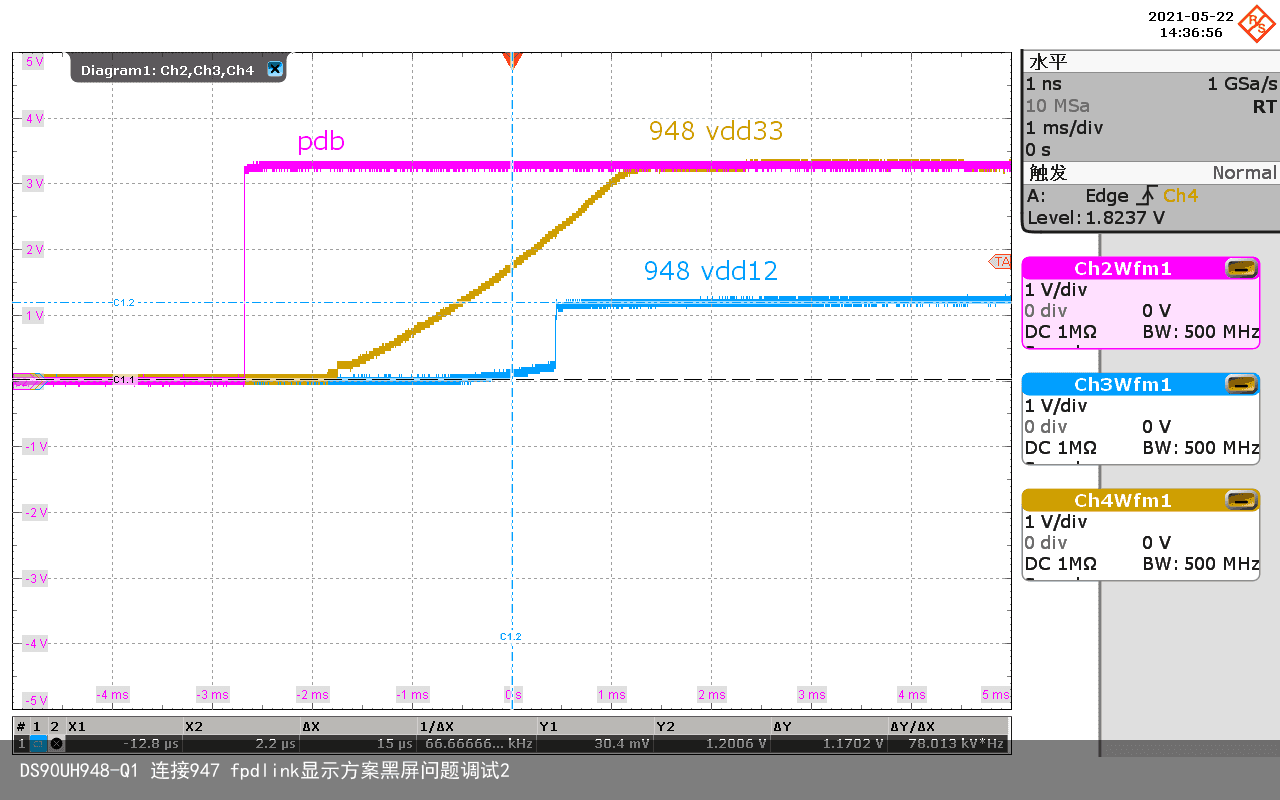Click Ch4Wfm1 BW: 500 MHz bandwidth

(1201, 564)
